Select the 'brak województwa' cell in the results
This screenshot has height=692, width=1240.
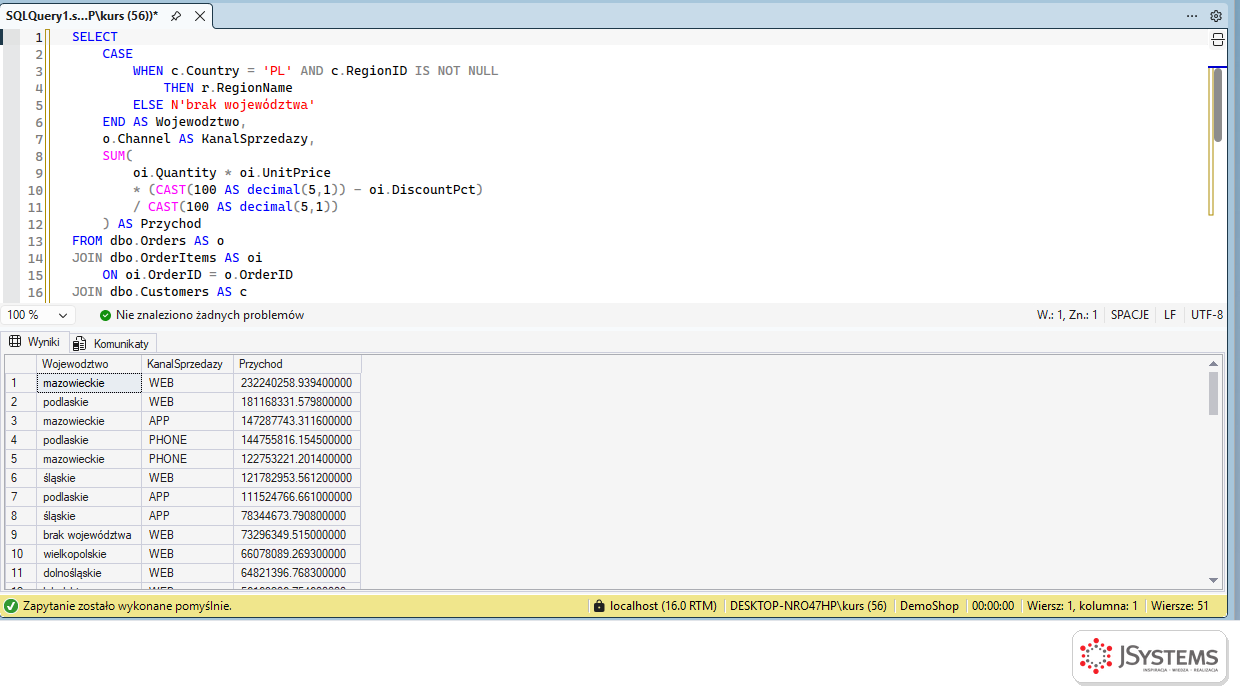click(89, 535)
